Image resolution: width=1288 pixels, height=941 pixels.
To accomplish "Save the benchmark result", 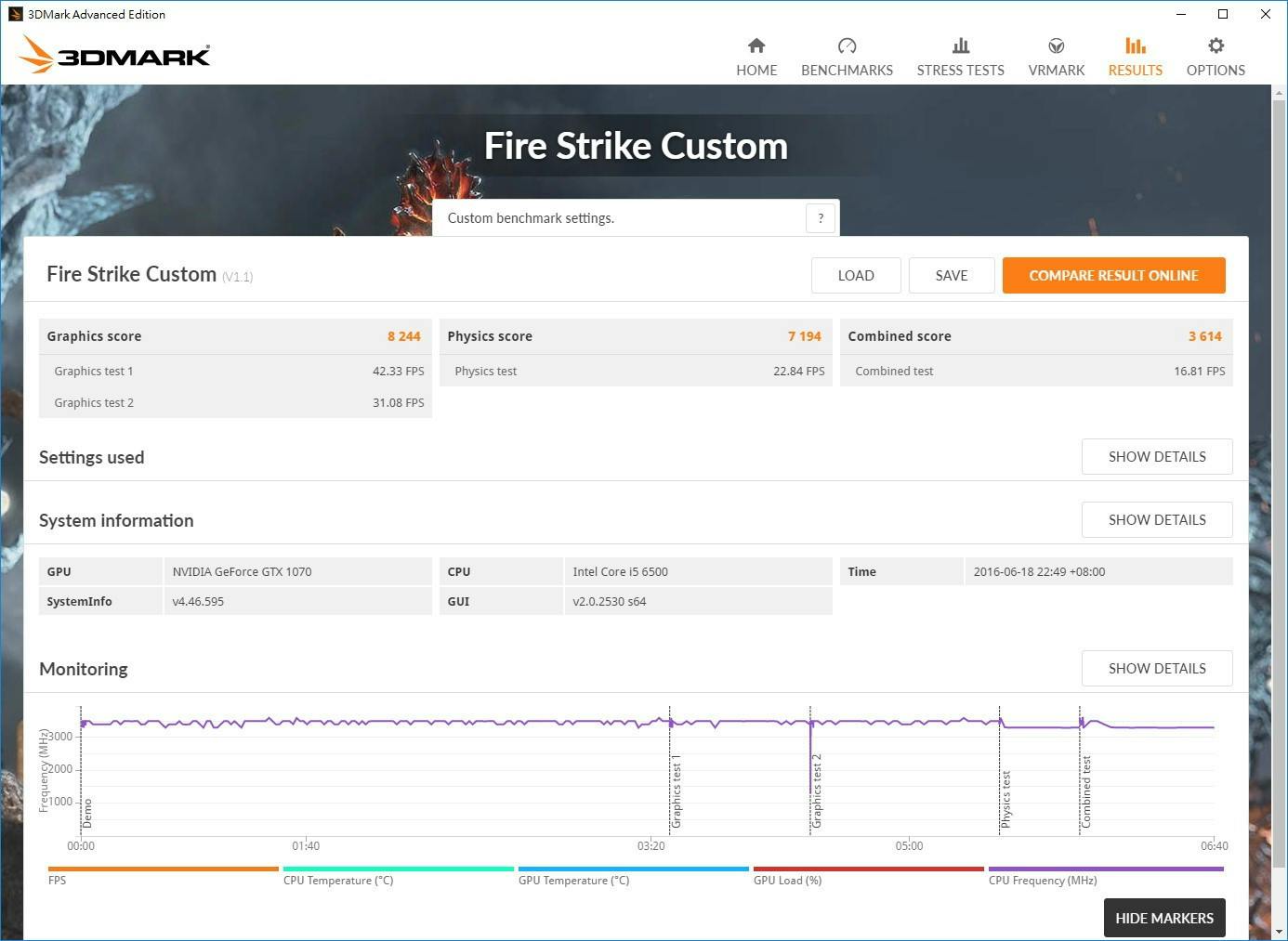I will click(x=951, y=276).
